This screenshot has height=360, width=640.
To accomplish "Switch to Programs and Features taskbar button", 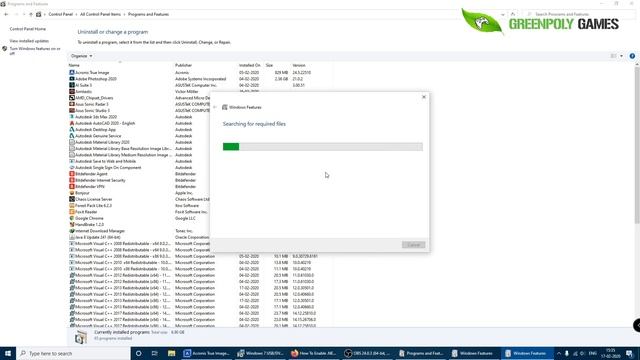I will click(421, 353).
